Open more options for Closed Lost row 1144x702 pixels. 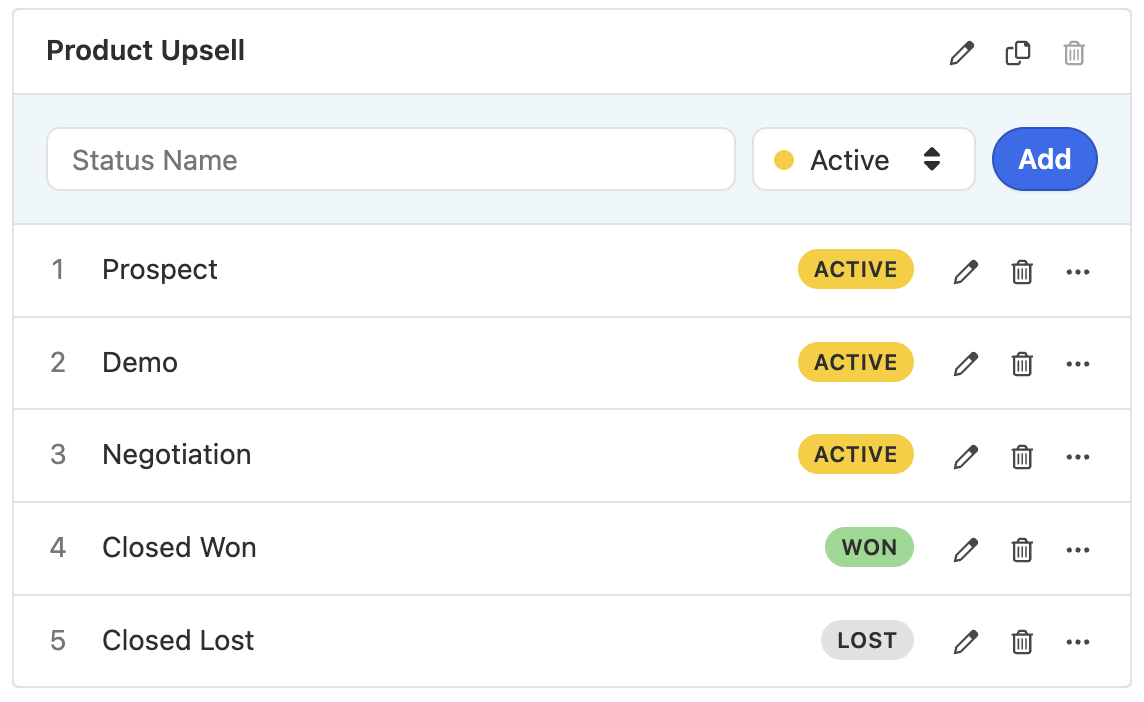pyautogui.click(x=1078, y=641)
